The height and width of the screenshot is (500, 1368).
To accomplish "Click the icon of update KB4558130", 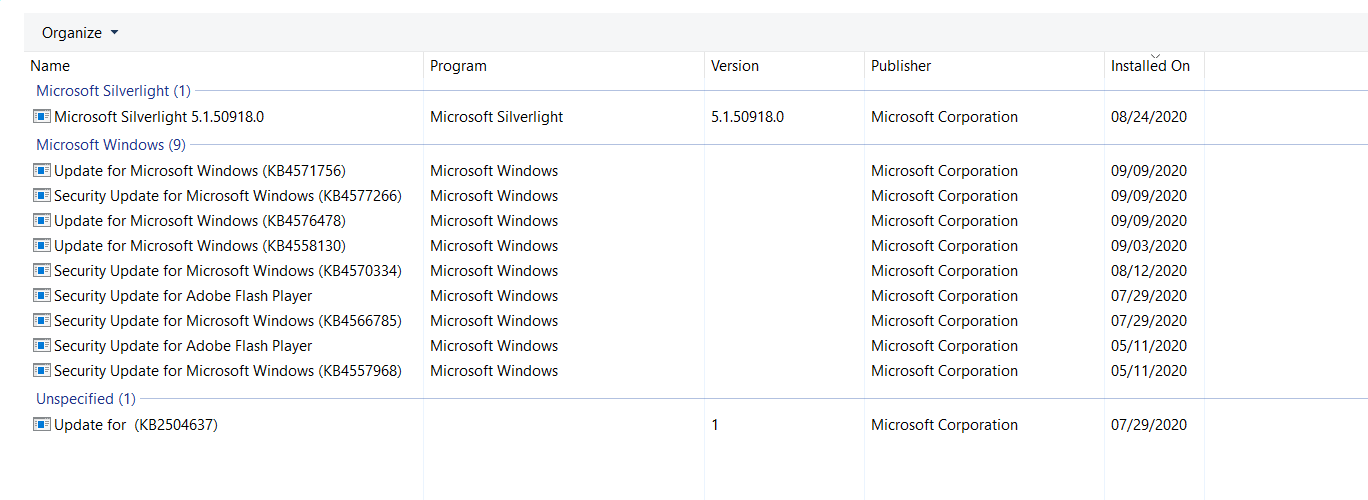I will [x=42, y=246].
